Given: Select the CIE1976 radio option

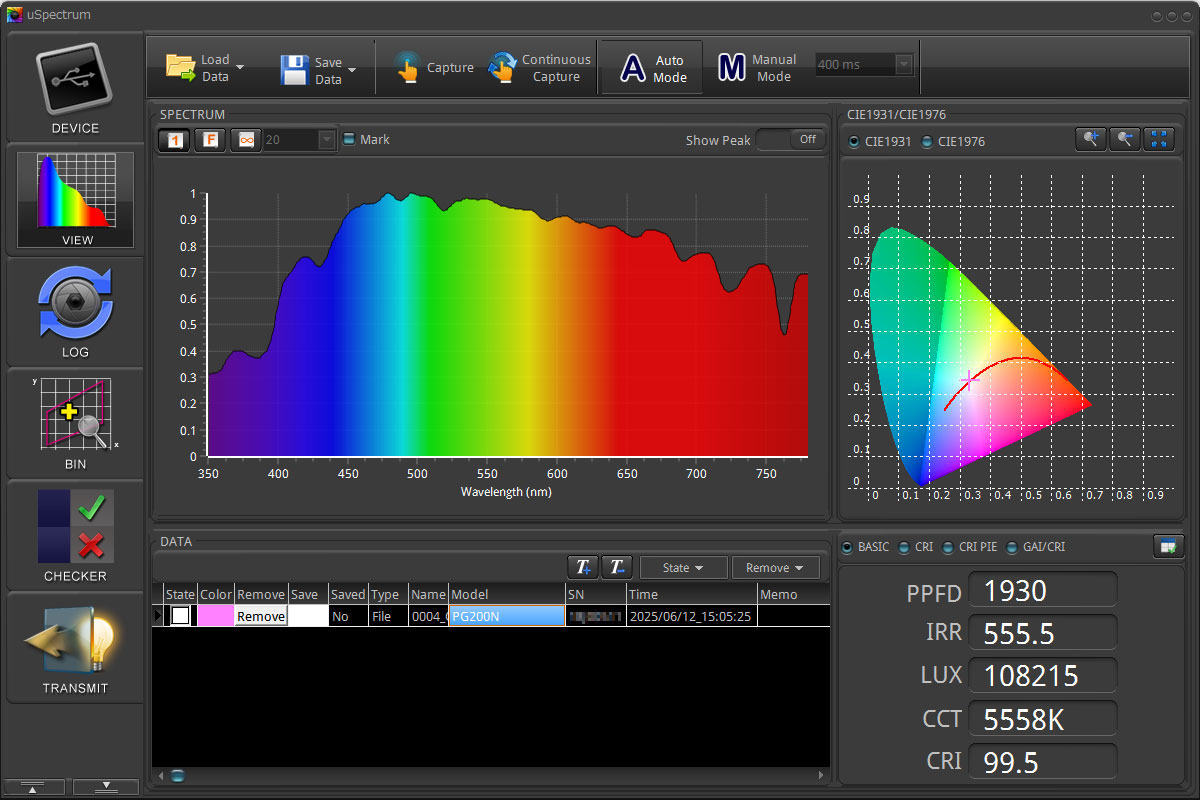Looking at the screenshot, I should click(x=926, y=141).
